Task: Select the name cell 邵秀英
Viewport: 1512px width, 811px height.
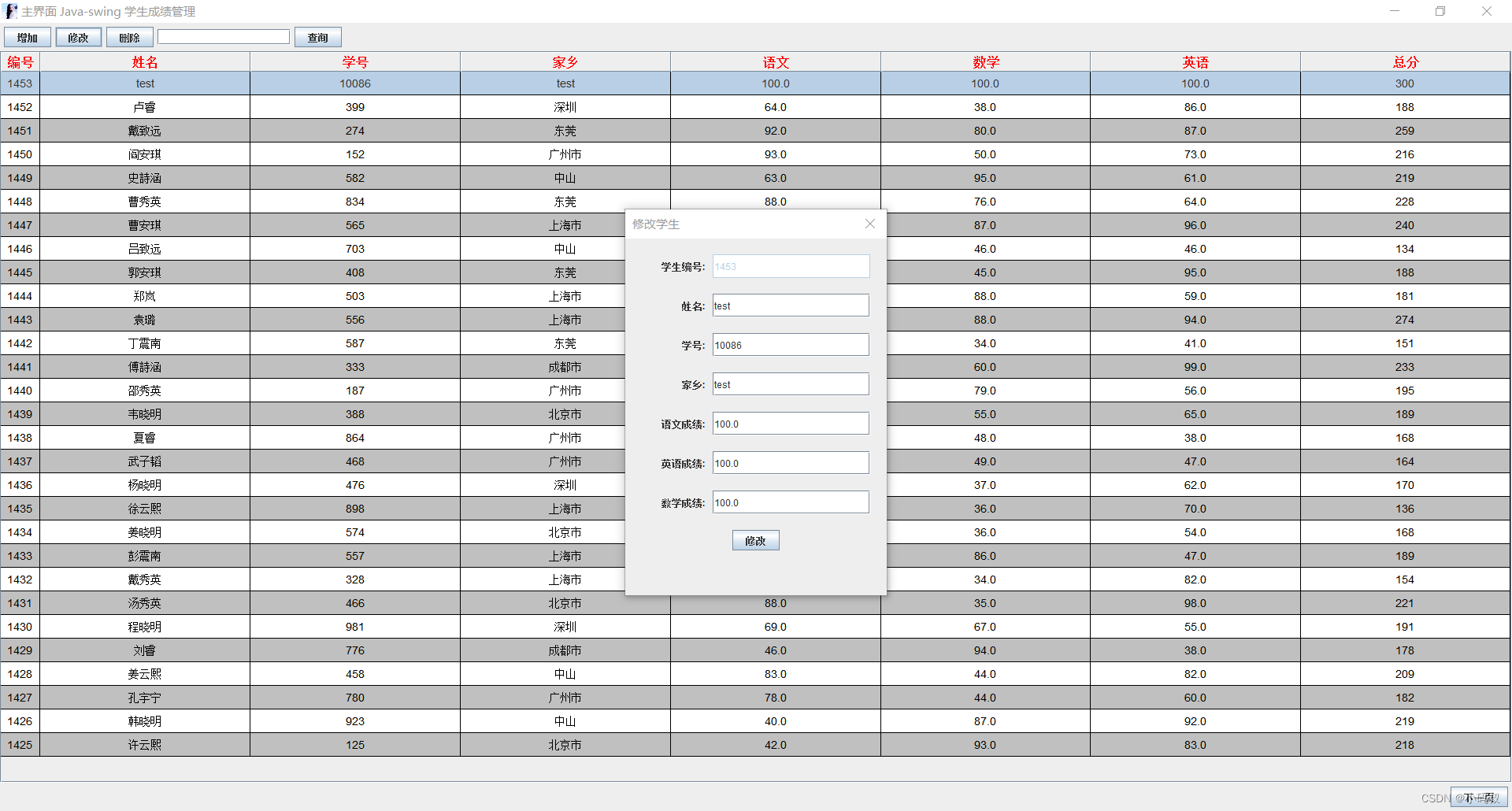Action: pyautogui.click(x=145, y=391)
